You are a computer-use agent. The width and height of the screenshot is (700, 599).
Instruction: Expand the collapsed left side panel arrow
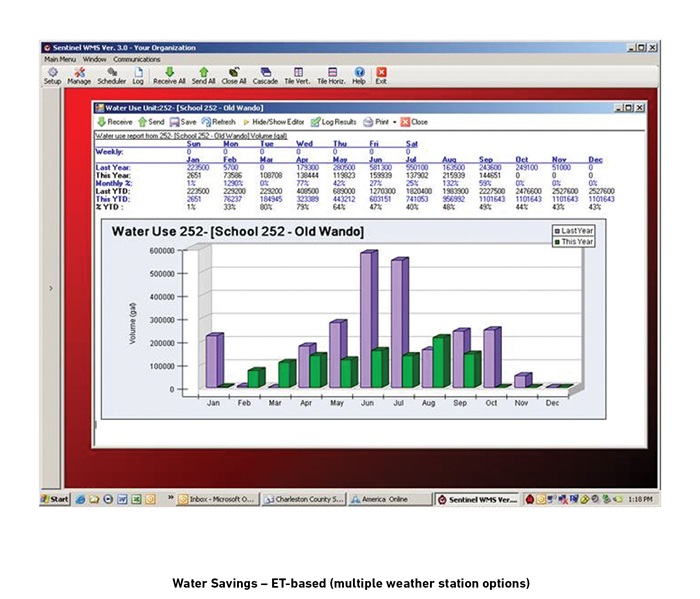tap(52, 288)
